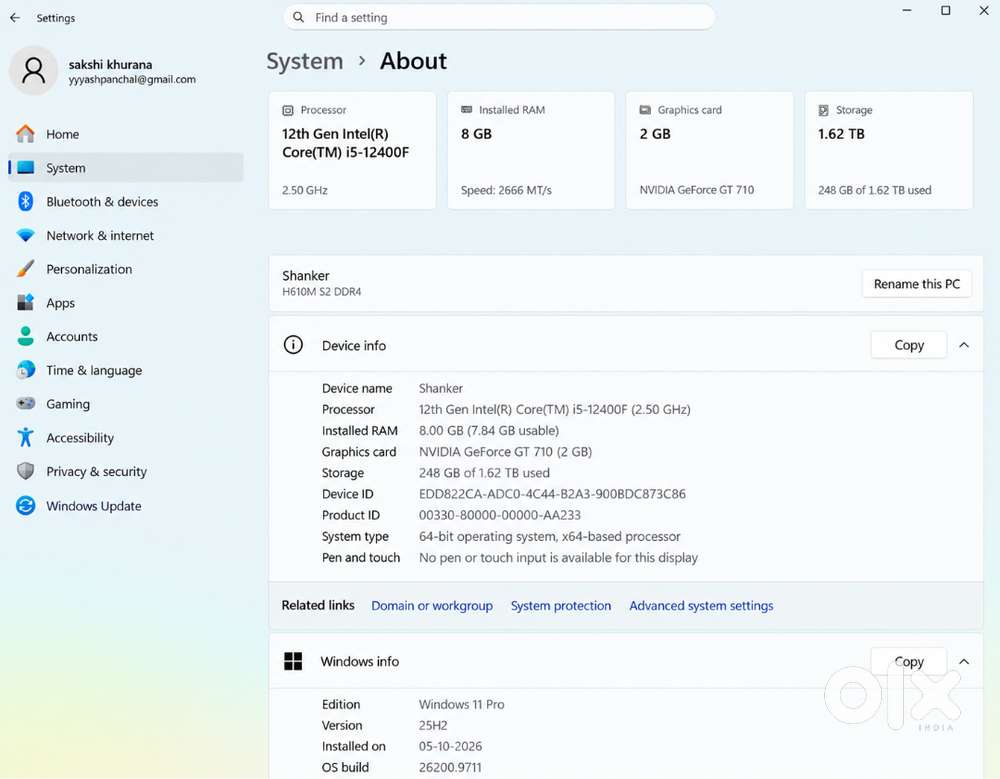Open Bluetooth & devices settings
Image resolution: width=1000 pixels, height=779 pixels.
tap(126, 202)
